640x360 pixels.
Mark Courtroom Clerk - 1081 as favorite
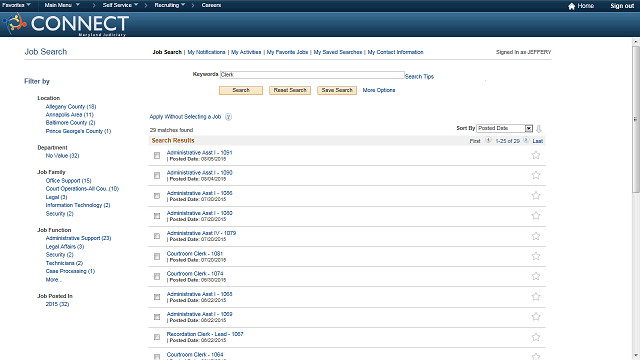pyautogui.click(x=536, y=256)
